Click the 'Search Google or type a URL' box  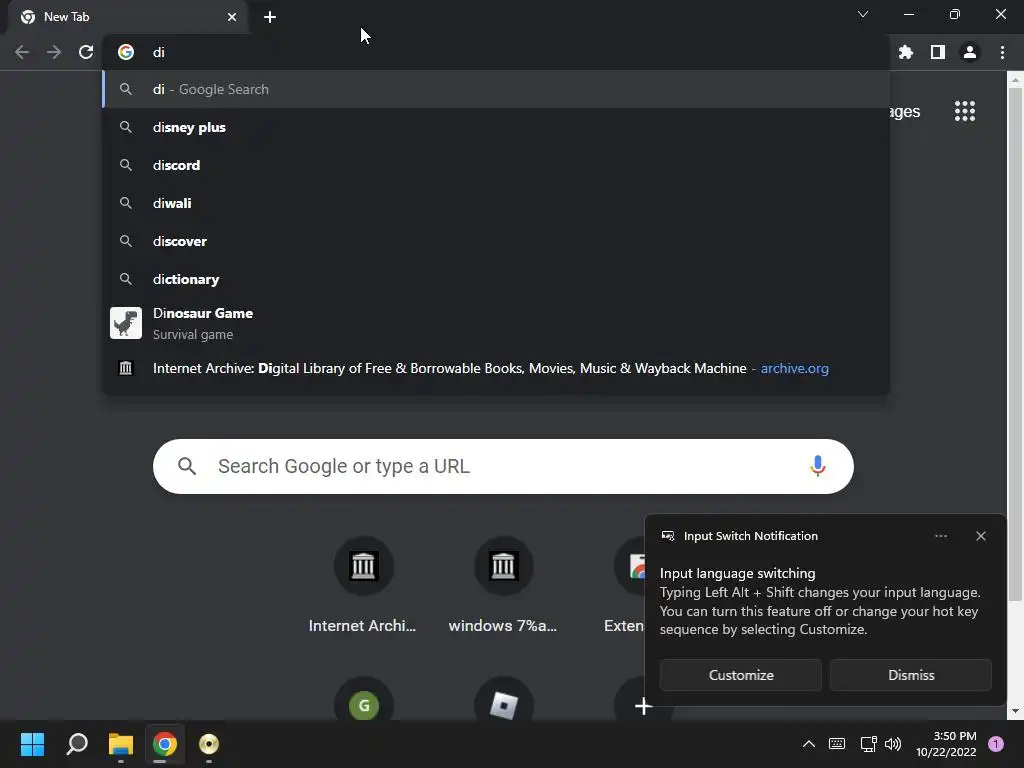pos(503,466)
